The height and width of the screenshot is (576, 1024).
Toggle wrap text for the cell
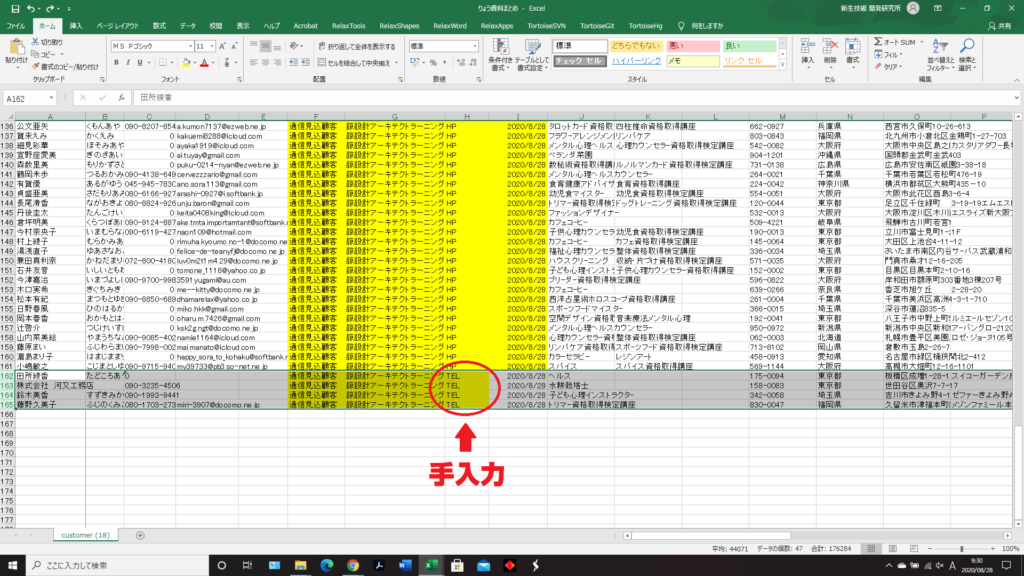click(320, 46)
